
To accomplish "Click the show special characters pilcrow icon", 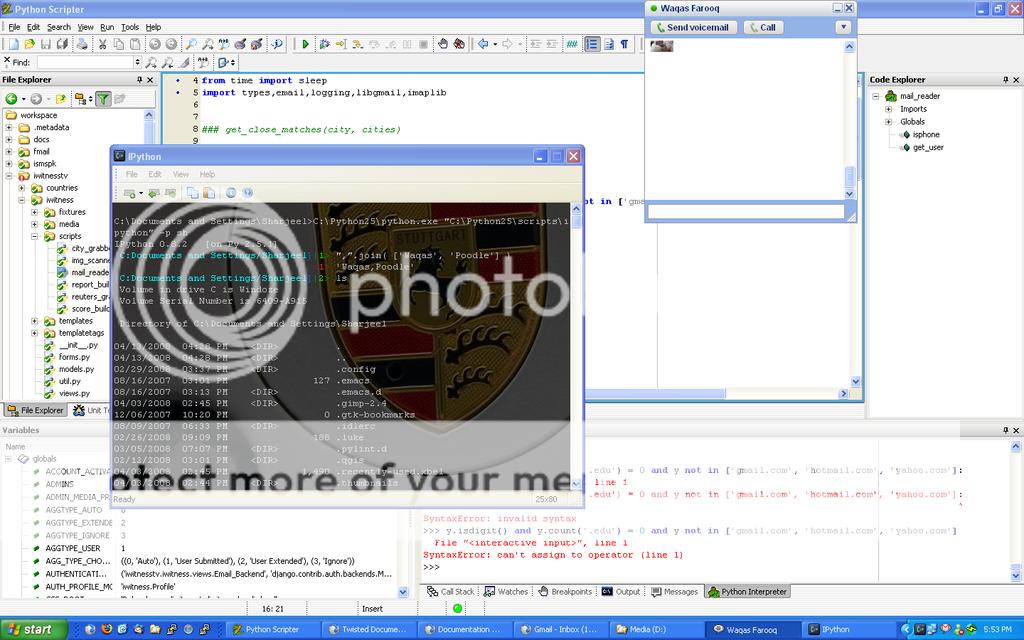I will pos(624,44).
